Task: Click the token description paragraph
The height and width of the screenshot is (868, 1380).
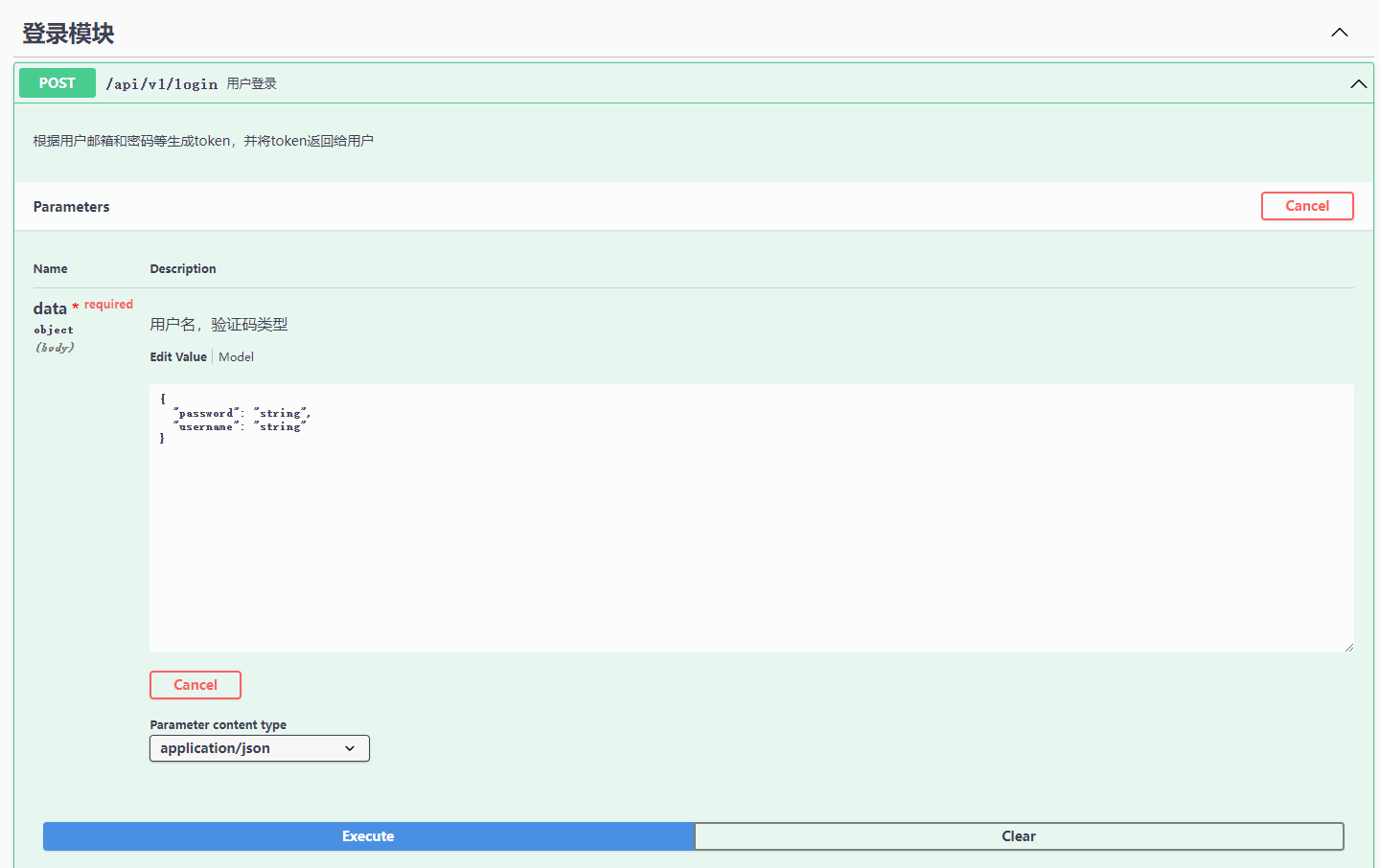Action: pos(203,141)
